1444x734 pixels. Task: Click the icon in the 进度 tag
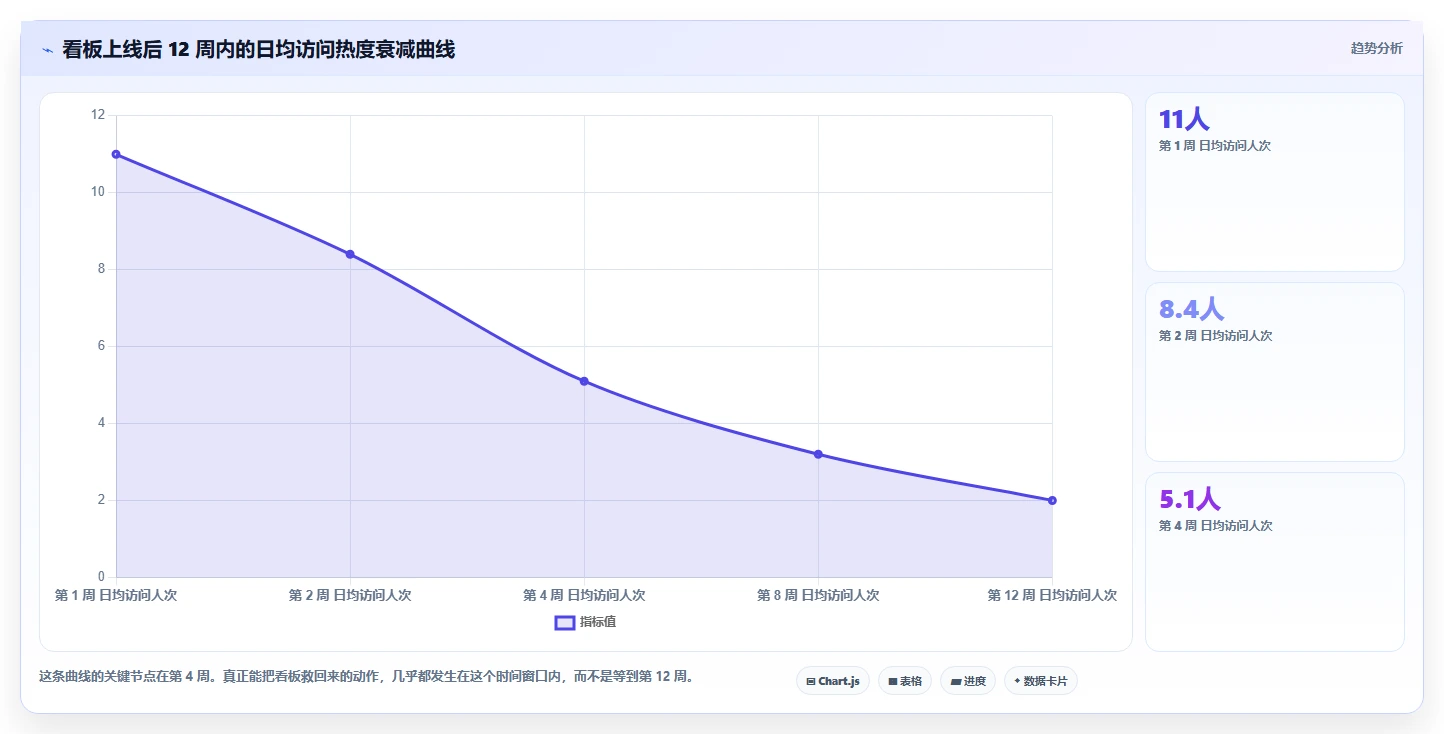(955, 682)
